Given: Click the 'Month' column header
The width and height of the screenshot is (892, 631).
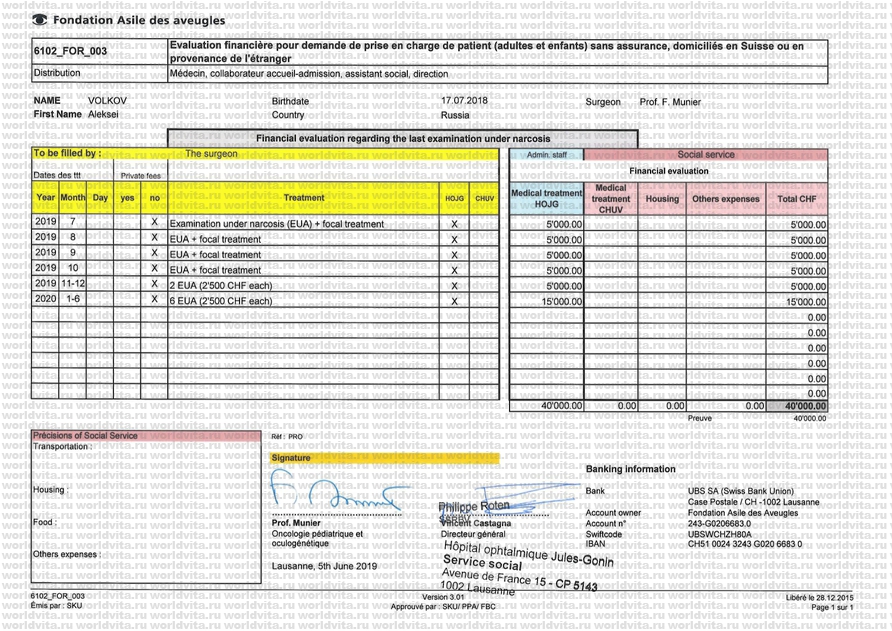Looking at the screenshot, I should pyautogui.click(x=73, y=197).
